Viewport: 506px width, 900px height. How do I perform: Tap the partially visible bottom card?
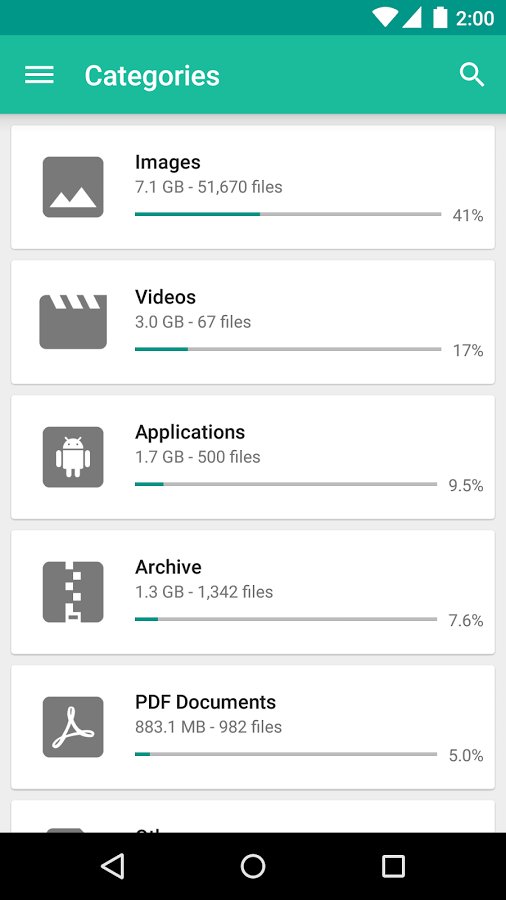point(253,816)
